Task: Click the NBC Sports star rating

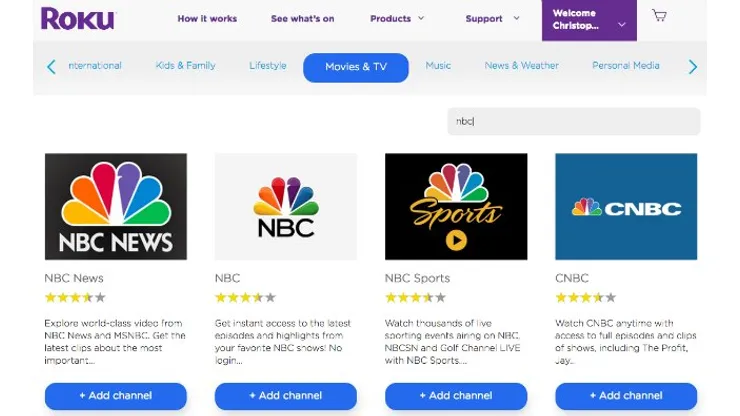Action: (x=415, y=298)
